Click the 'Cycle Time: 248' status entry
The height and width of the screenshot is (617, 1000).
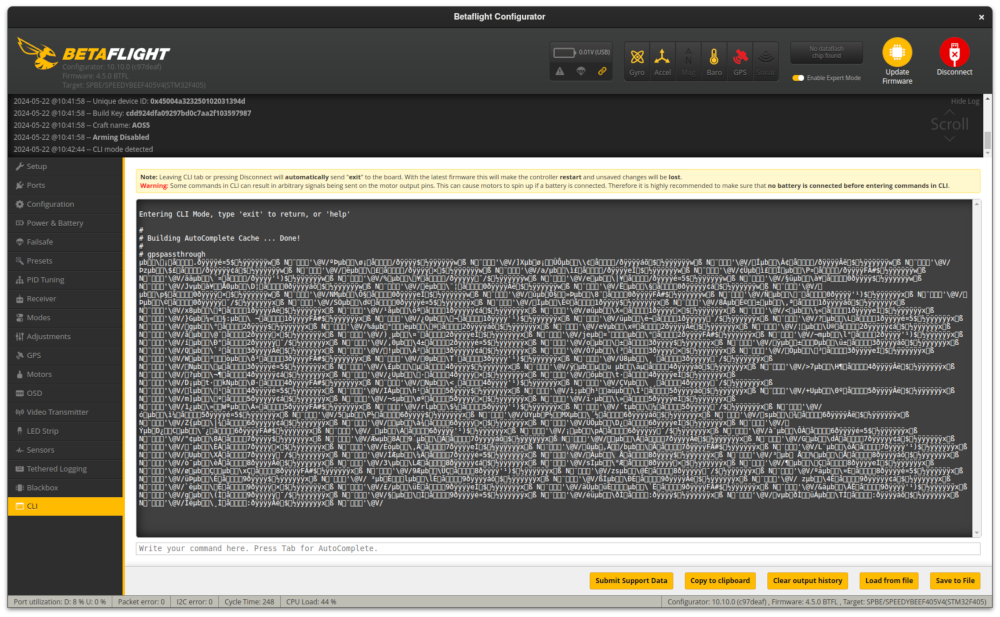tap(249, 602)
